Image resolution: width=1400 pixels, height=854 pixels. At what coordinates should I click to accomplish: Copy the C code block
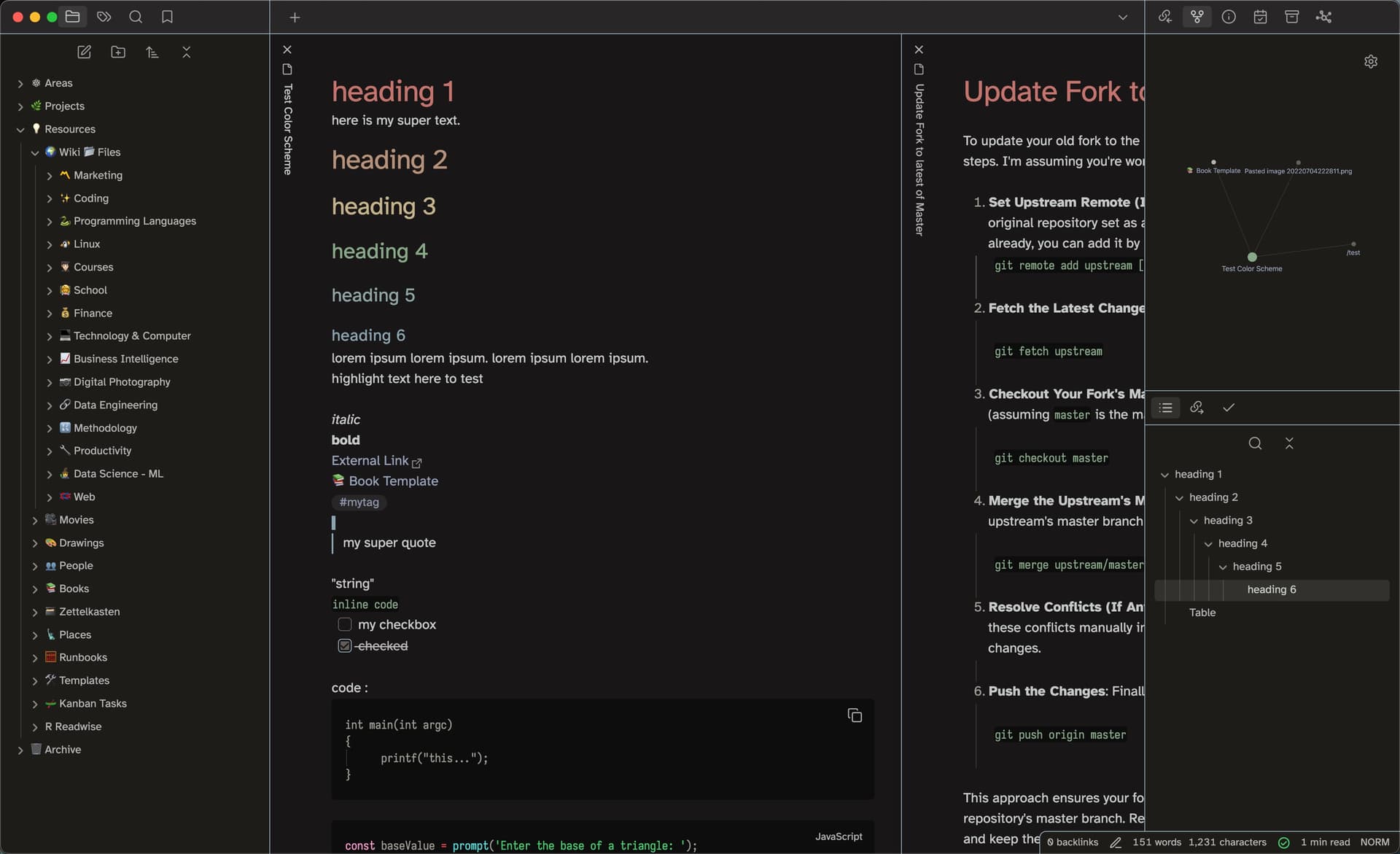(x=855, y=715)
